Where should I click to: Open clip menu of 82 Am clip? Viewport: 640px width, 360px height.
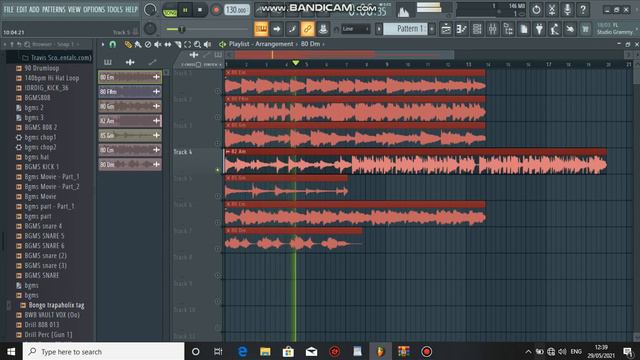coord(228,151)
